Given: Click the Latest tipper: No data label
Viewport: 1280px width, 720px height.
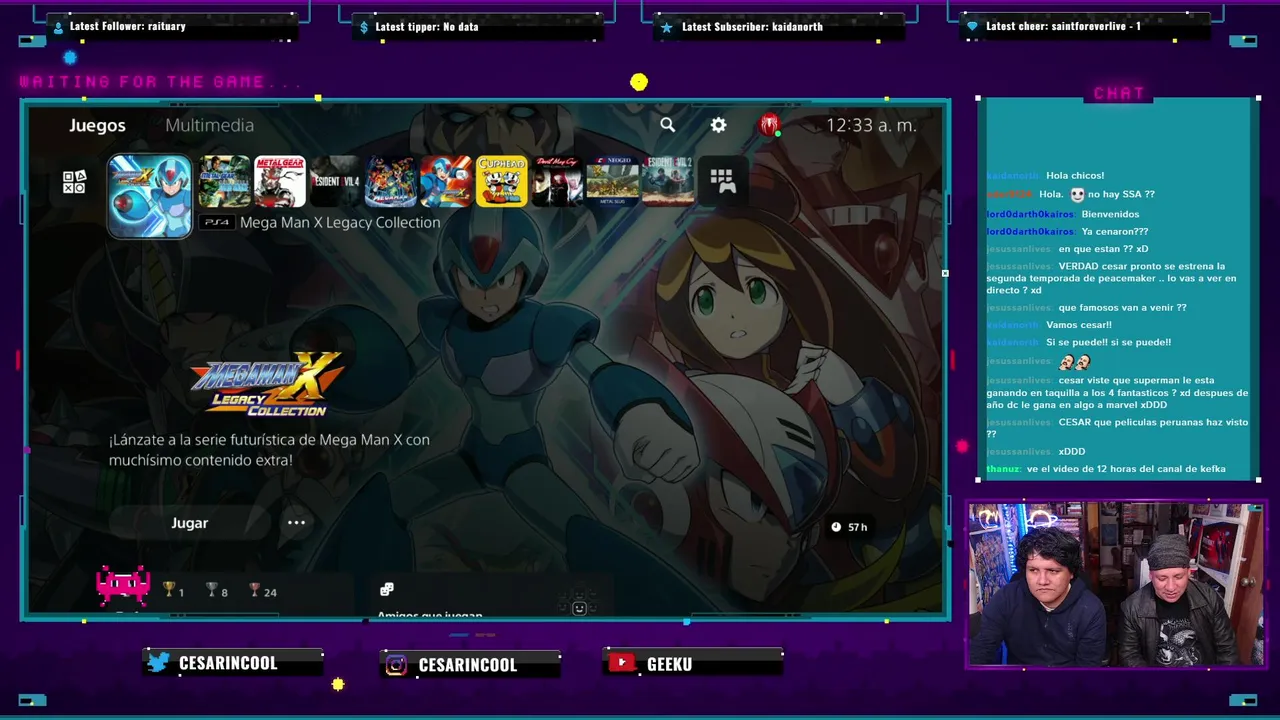Looking at the screenshot, I should click(x=426, y=27).
